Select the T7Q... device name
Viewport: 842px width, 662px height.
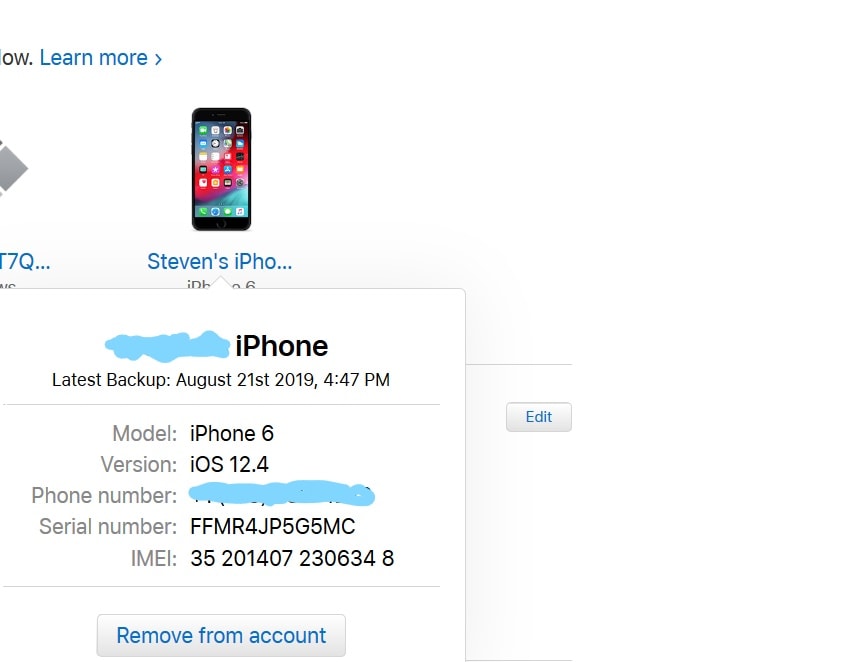pyautogui.click(x=25, y=261)
